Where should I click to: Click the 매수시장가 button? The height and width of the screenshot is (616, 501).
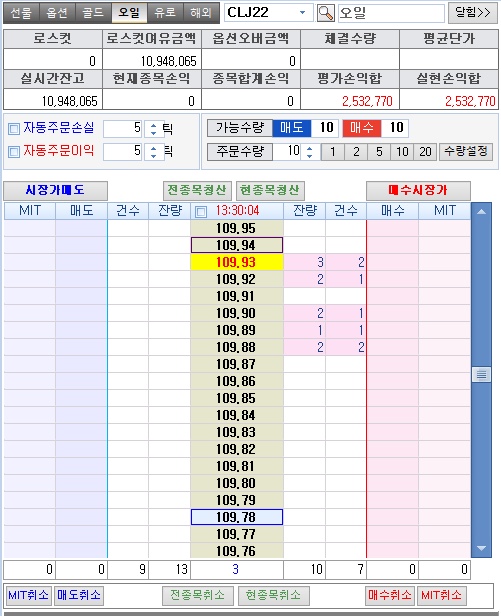(x=418, y=191)
